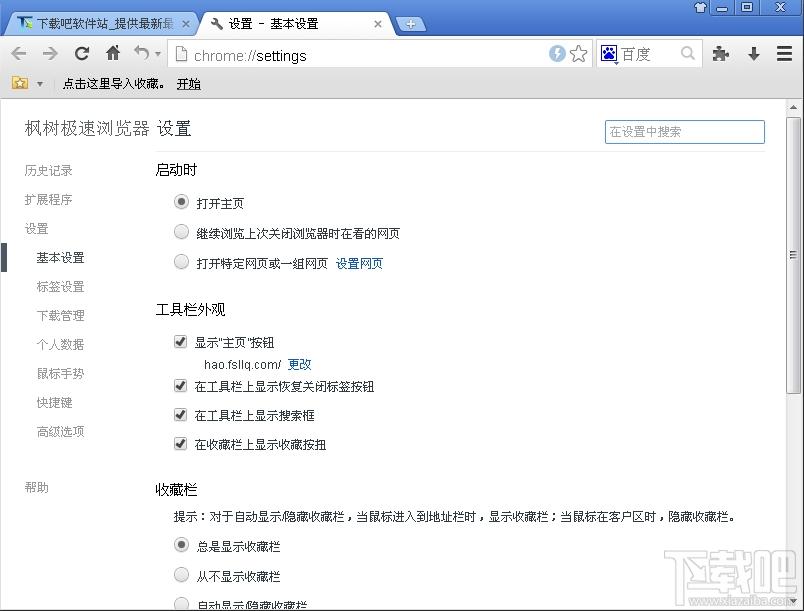The image size is (804, 611).
Task: Toggle the lightning speed mode icon
Action: pos(557,53)
